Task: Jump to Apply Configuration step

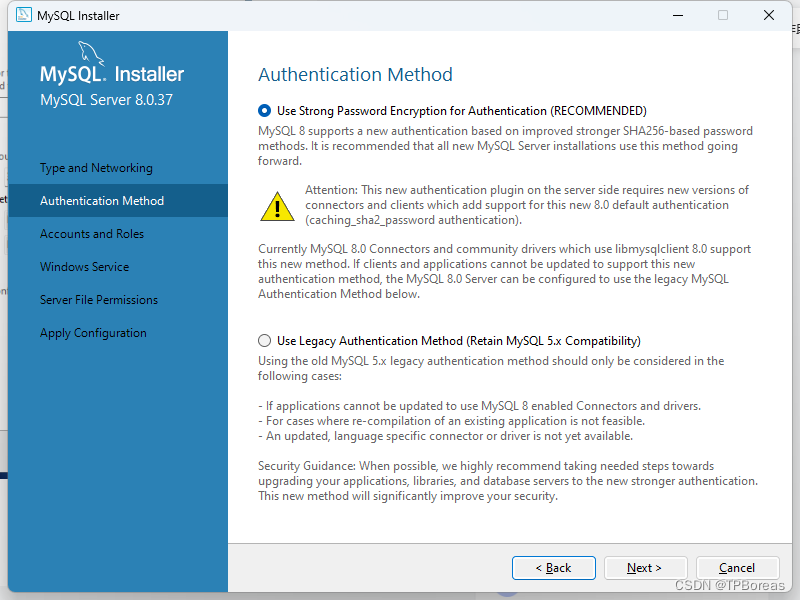Action: click(93, 333)
